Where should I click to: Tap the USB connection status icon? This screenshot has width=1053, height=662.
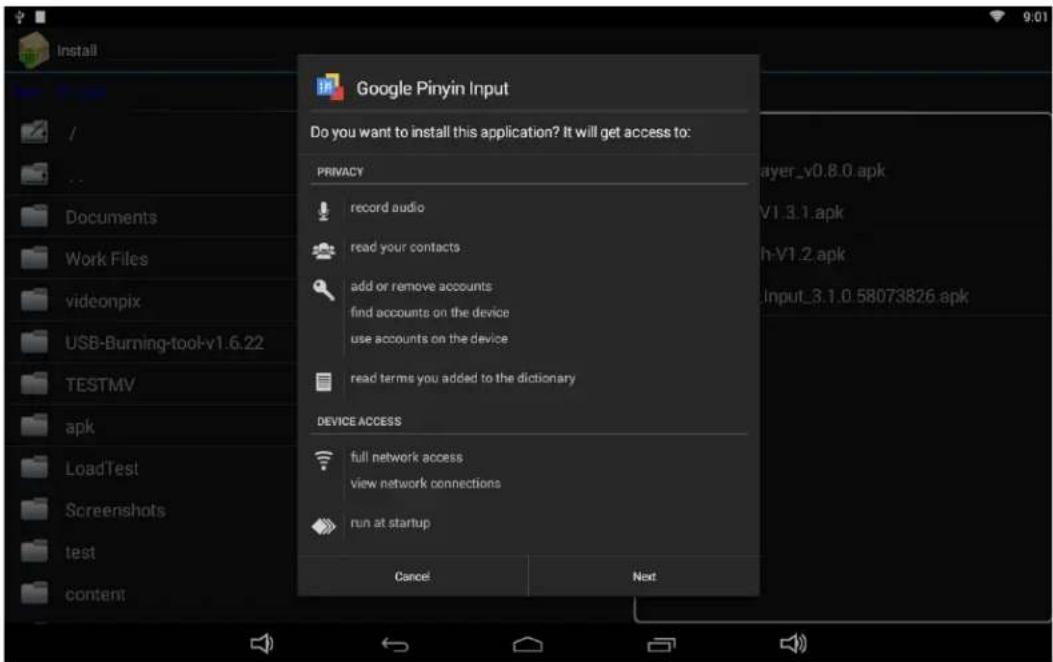(x=19, y=16)
